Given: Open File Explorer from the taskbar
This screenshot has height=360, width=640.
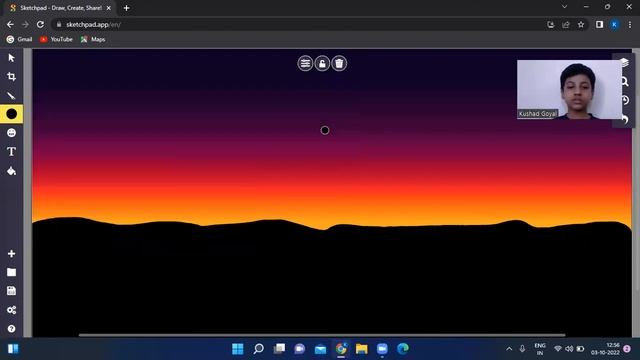Looking at the screenshot, I should point(362,349).
